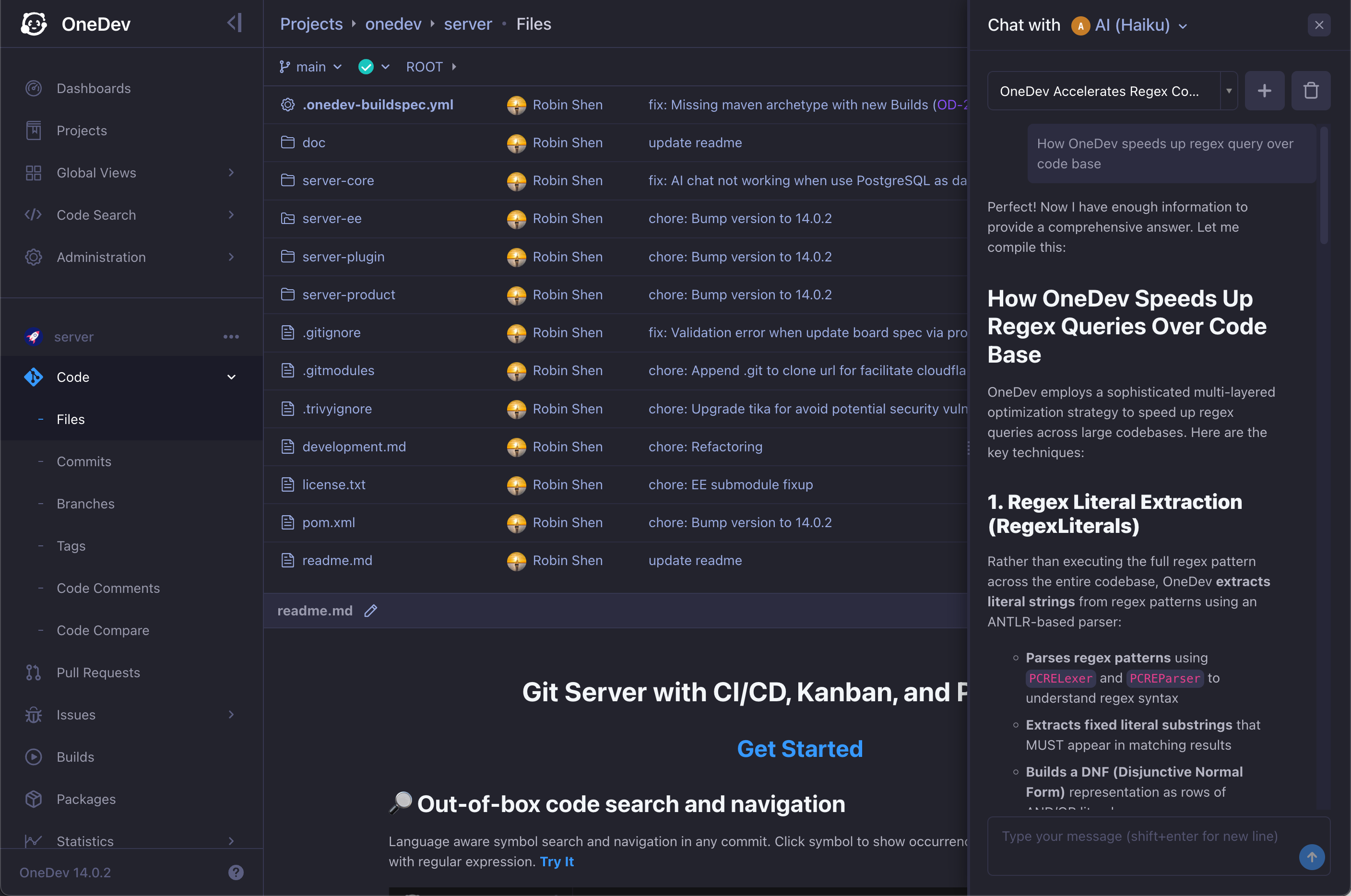This screenshot has height=896, width=1351.
Task: Select Commits under the Code menu
Action: click(x=83, y=461)
